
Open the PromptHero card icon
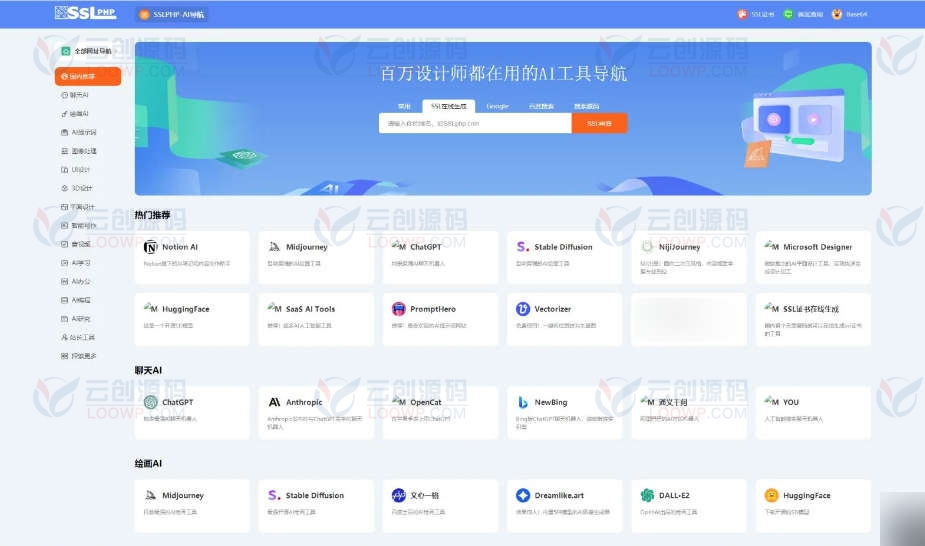tap(399, 308)
